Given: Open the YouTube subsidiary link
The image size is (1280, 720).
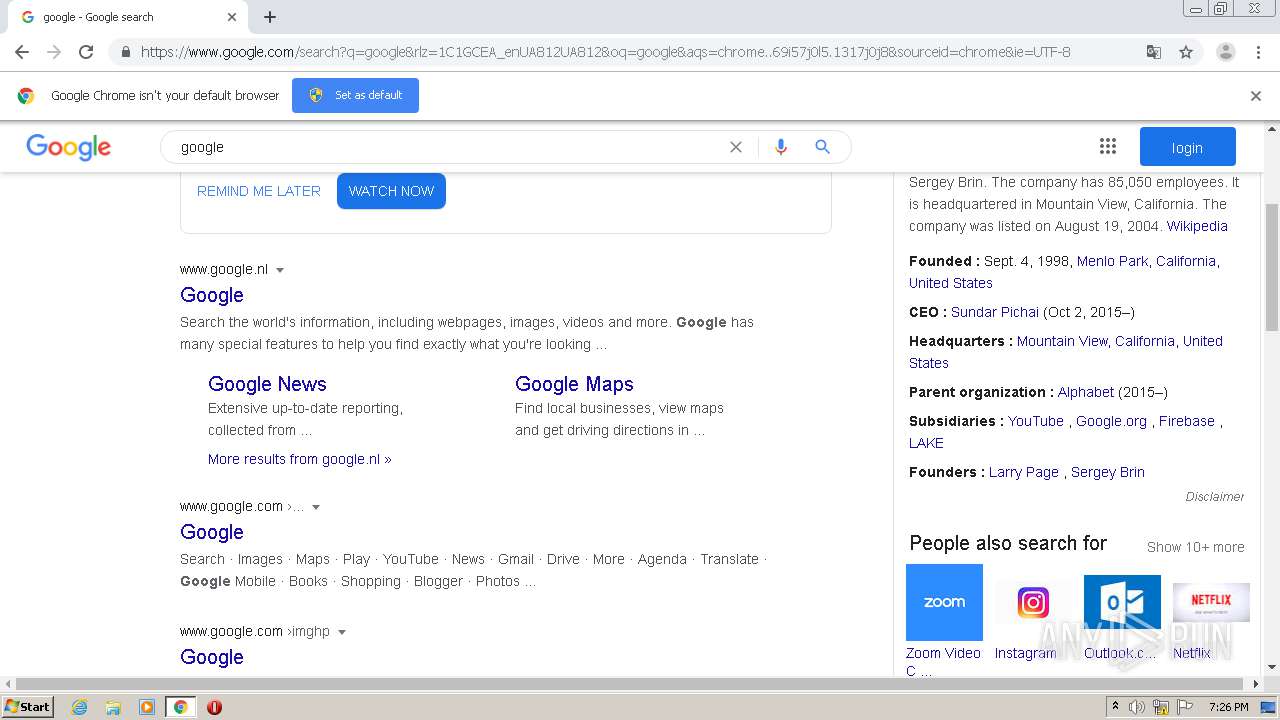Looking at the screenshot, I should pyautogui.click(x=1036, y=421).
